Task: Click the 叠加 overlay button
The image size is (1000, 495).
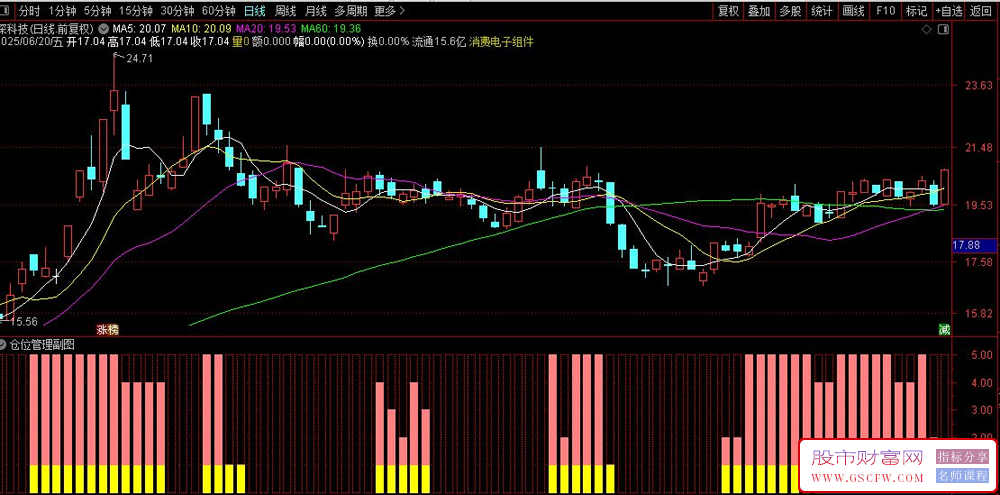Action: pyautogui.click(x=759, y=11)
